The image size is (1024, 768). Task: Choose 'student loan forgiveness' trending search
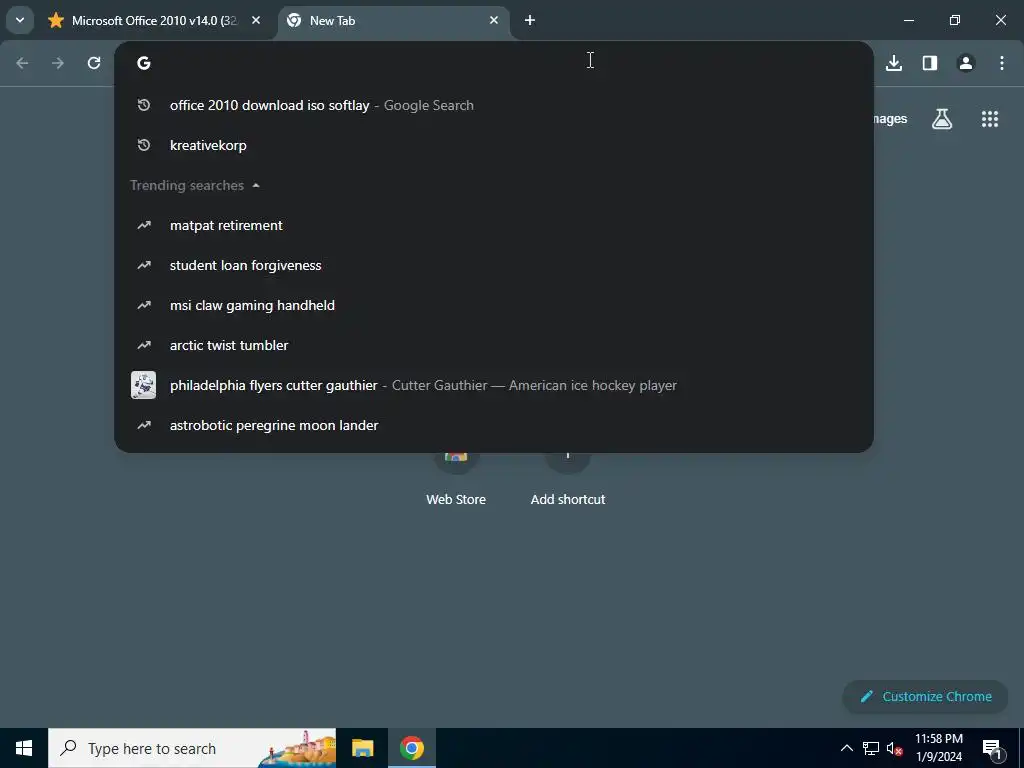click(494, 265)
